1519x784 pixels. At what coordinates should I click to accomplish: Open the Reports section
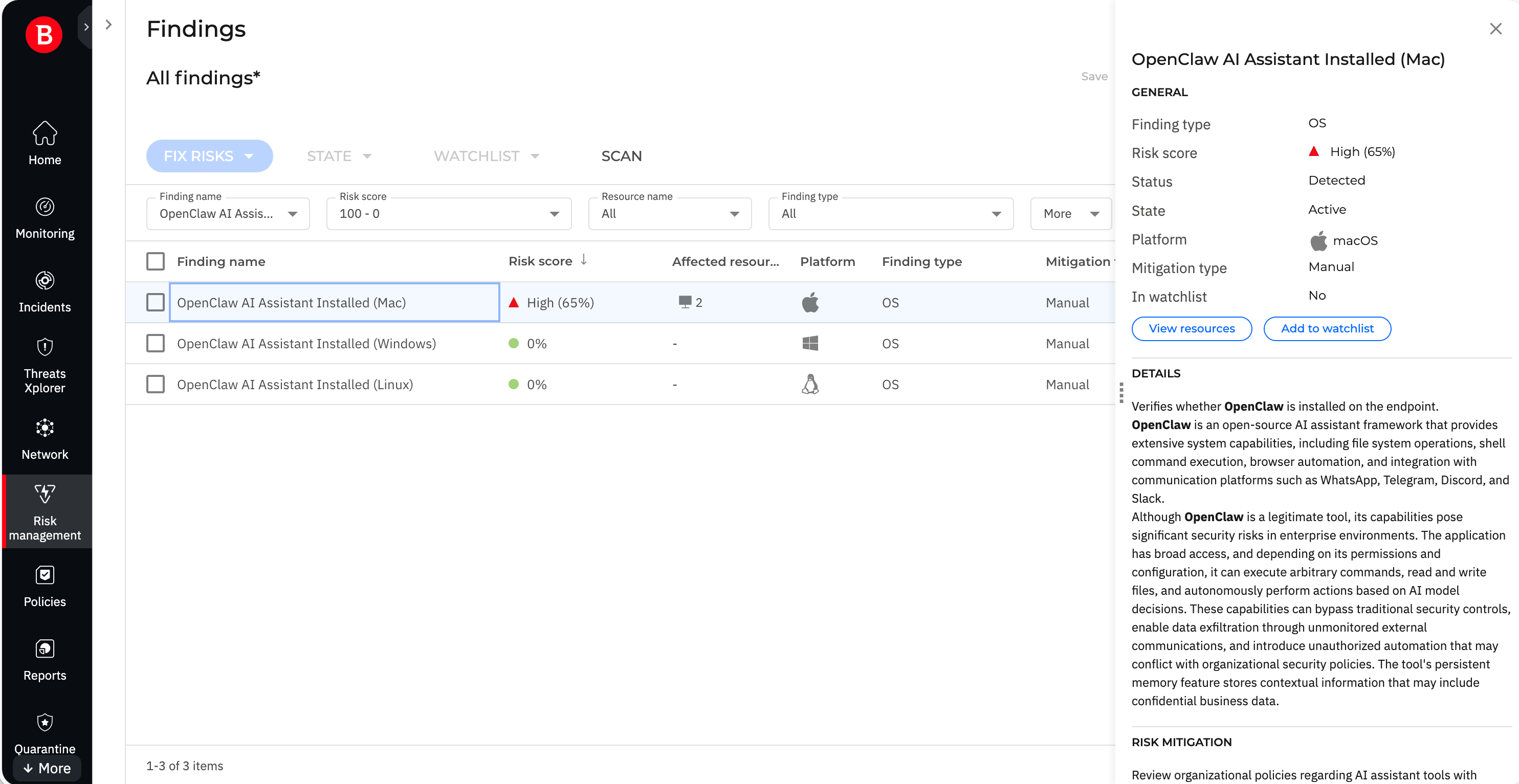pos(45,658)
